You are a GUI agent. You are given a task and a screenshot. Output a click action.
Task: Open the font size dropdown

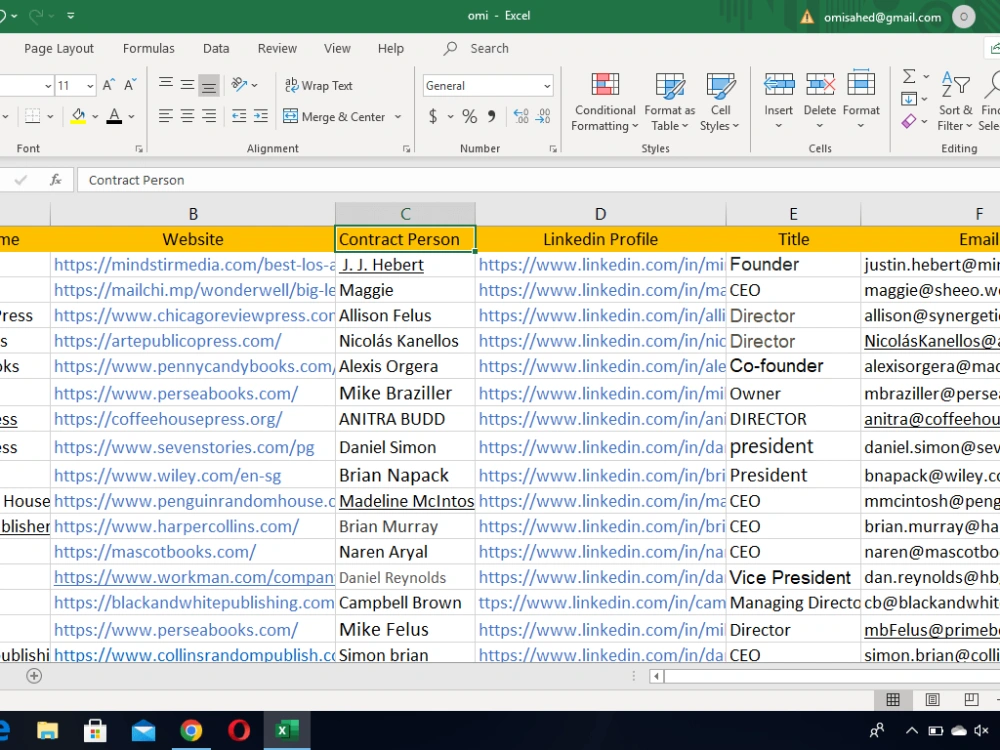90,85
